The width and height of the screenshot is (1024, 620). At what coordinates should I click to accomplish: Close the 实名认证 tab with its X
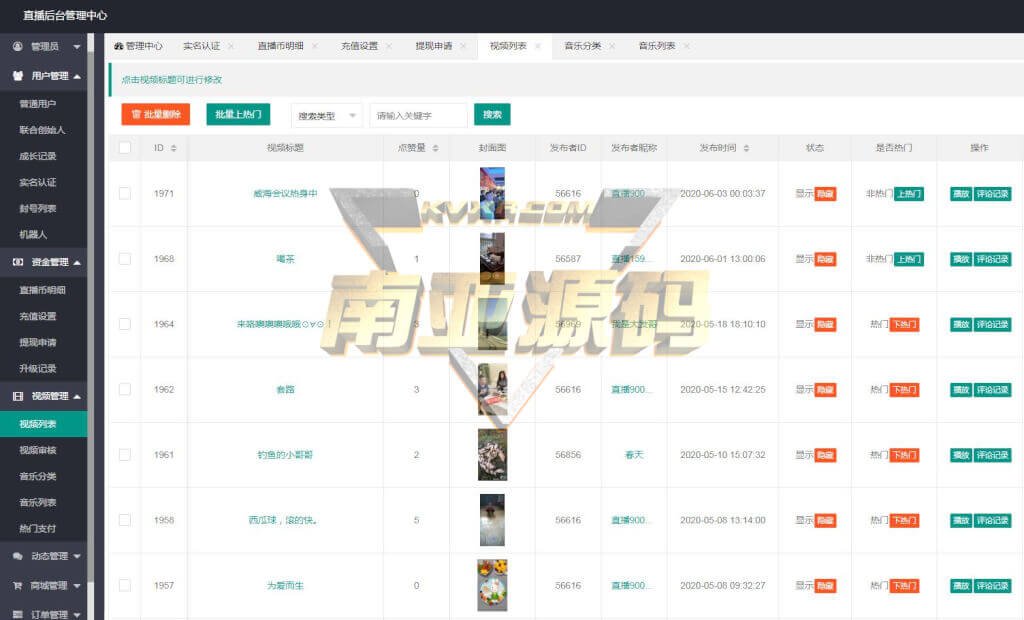point(231,46)
